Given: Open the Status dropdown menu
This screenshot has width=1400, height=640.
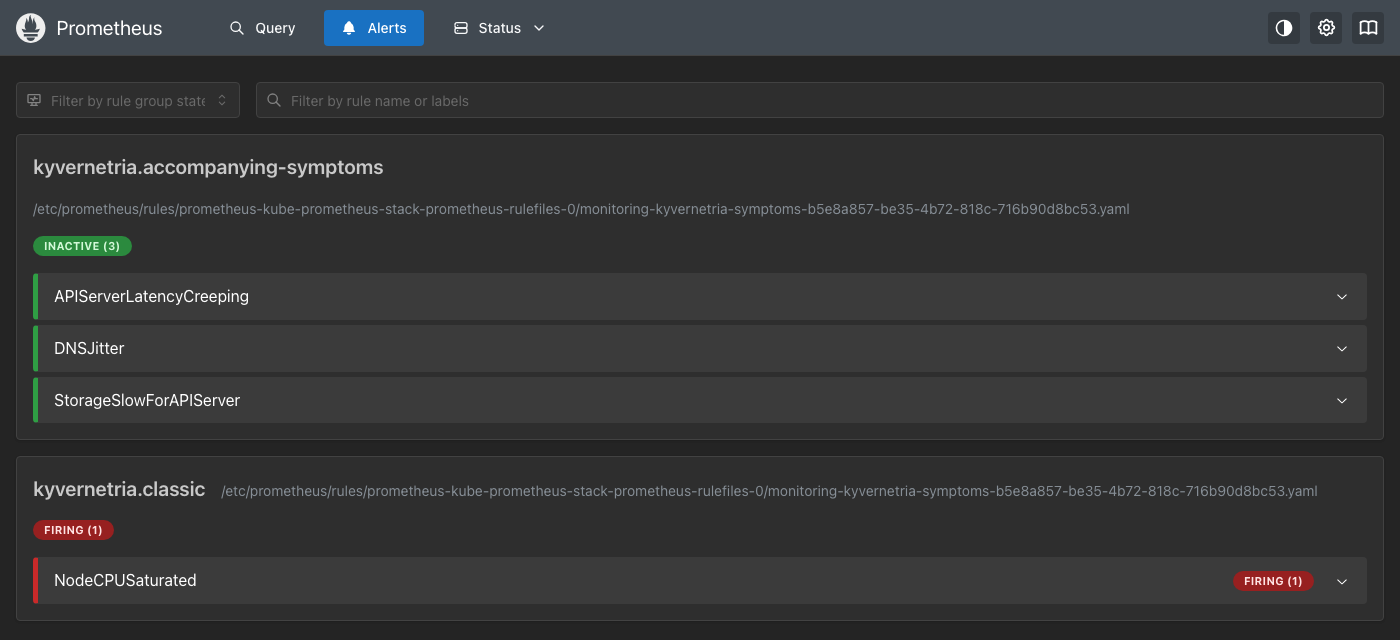Looking at the screenshot, I should (x=499, y=28).
